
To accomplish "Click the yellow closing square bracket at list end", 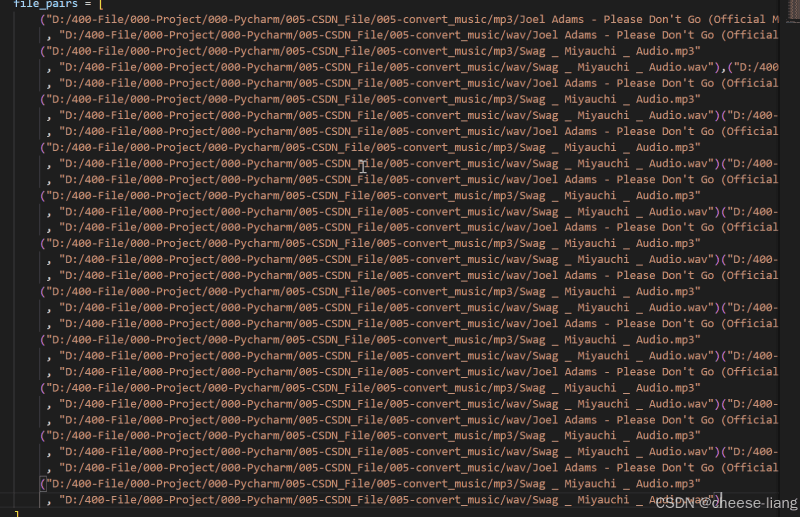I will point(16,513).
